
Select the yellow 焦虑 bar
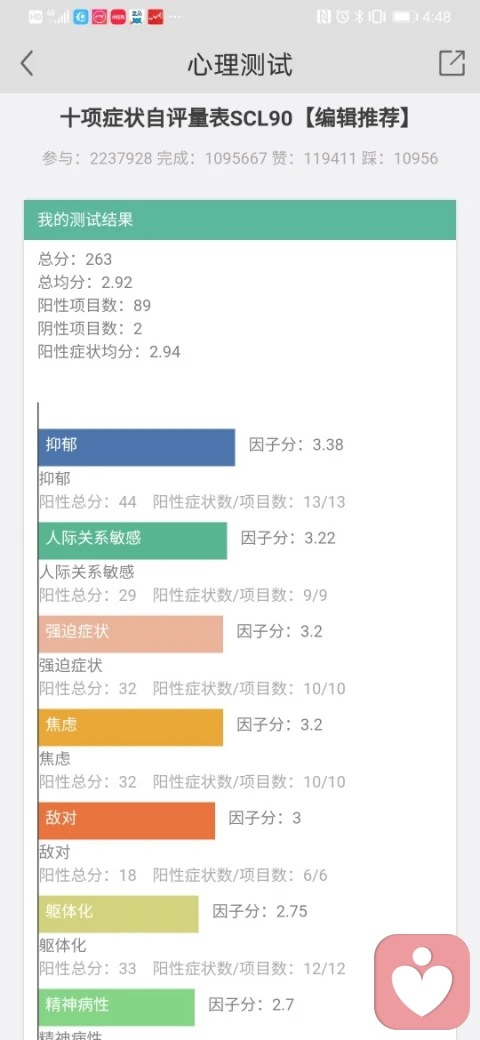pyautogui.click(x=131, y=728)
